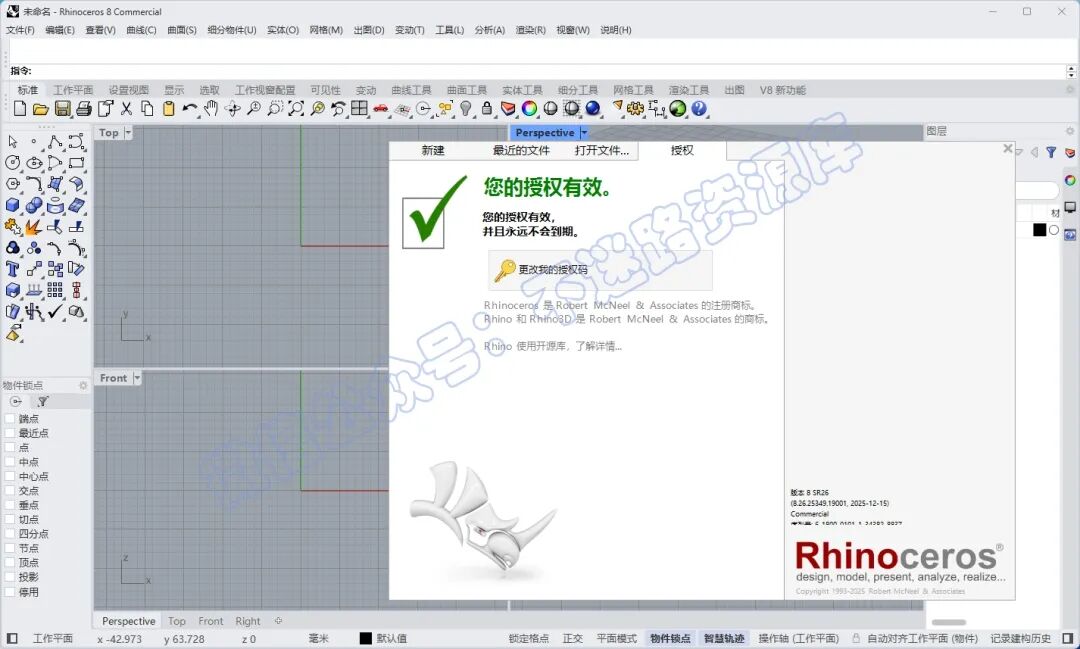This screenshot has width=1080, height=649.
Task: Open a file using the folder icon
Action: [x=41, y=109]
